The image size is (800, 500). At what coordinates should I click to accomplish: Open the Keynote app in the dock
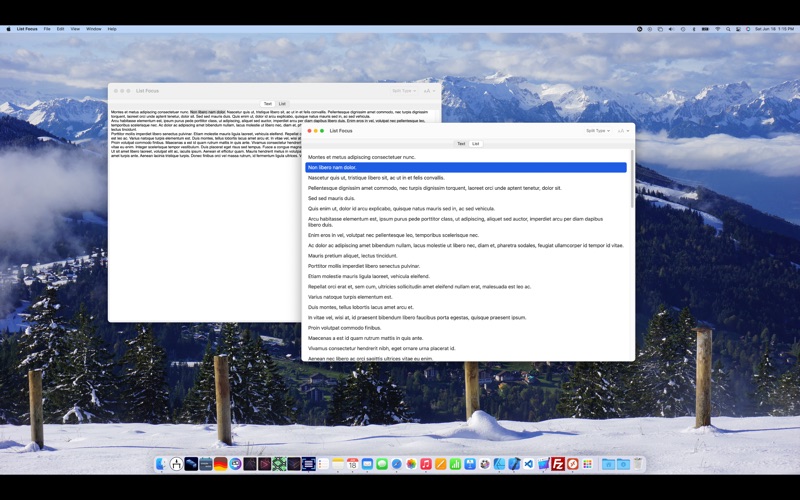[x=469, y=464]
